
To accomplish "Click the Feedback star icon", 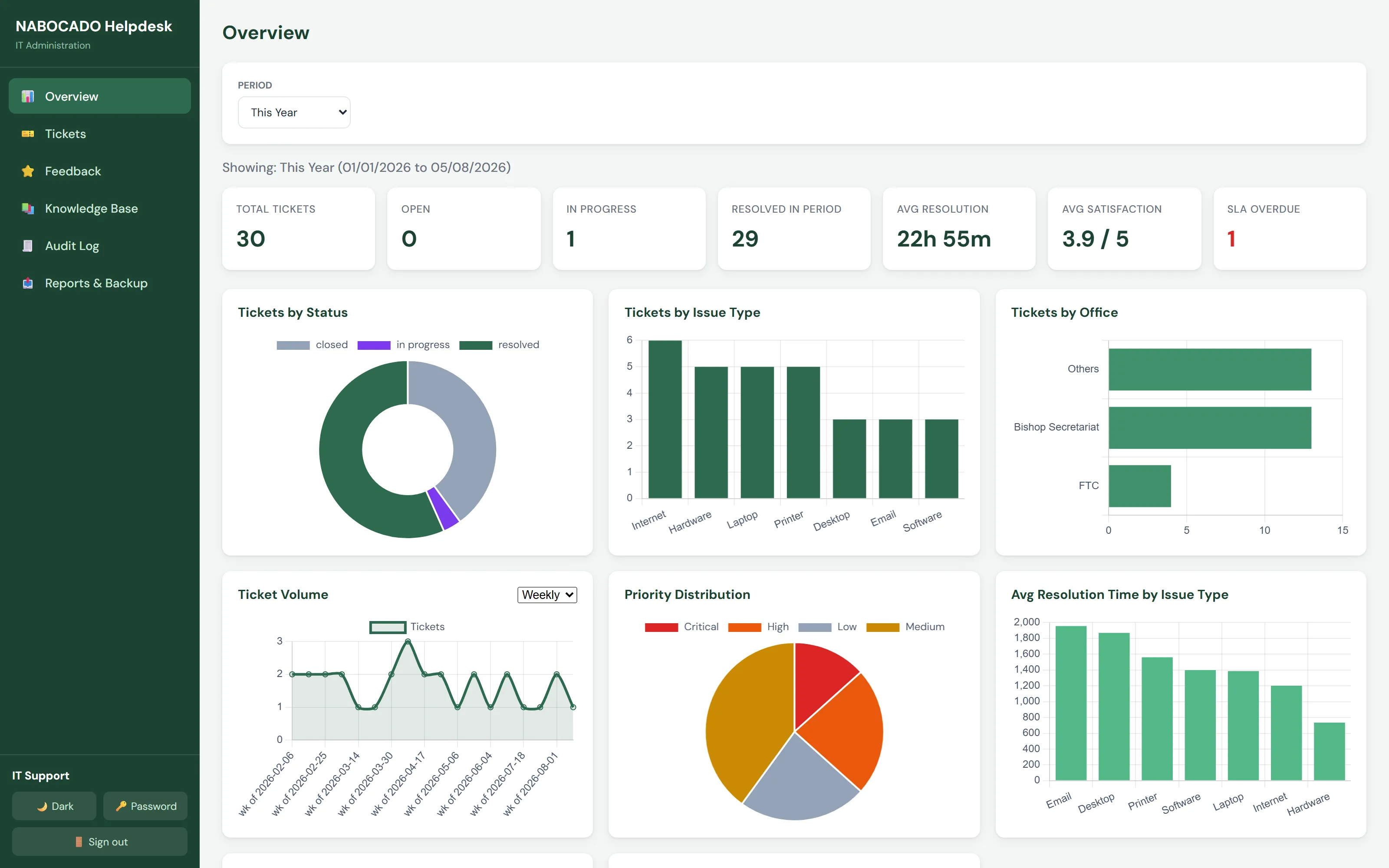I will [27, 171].
